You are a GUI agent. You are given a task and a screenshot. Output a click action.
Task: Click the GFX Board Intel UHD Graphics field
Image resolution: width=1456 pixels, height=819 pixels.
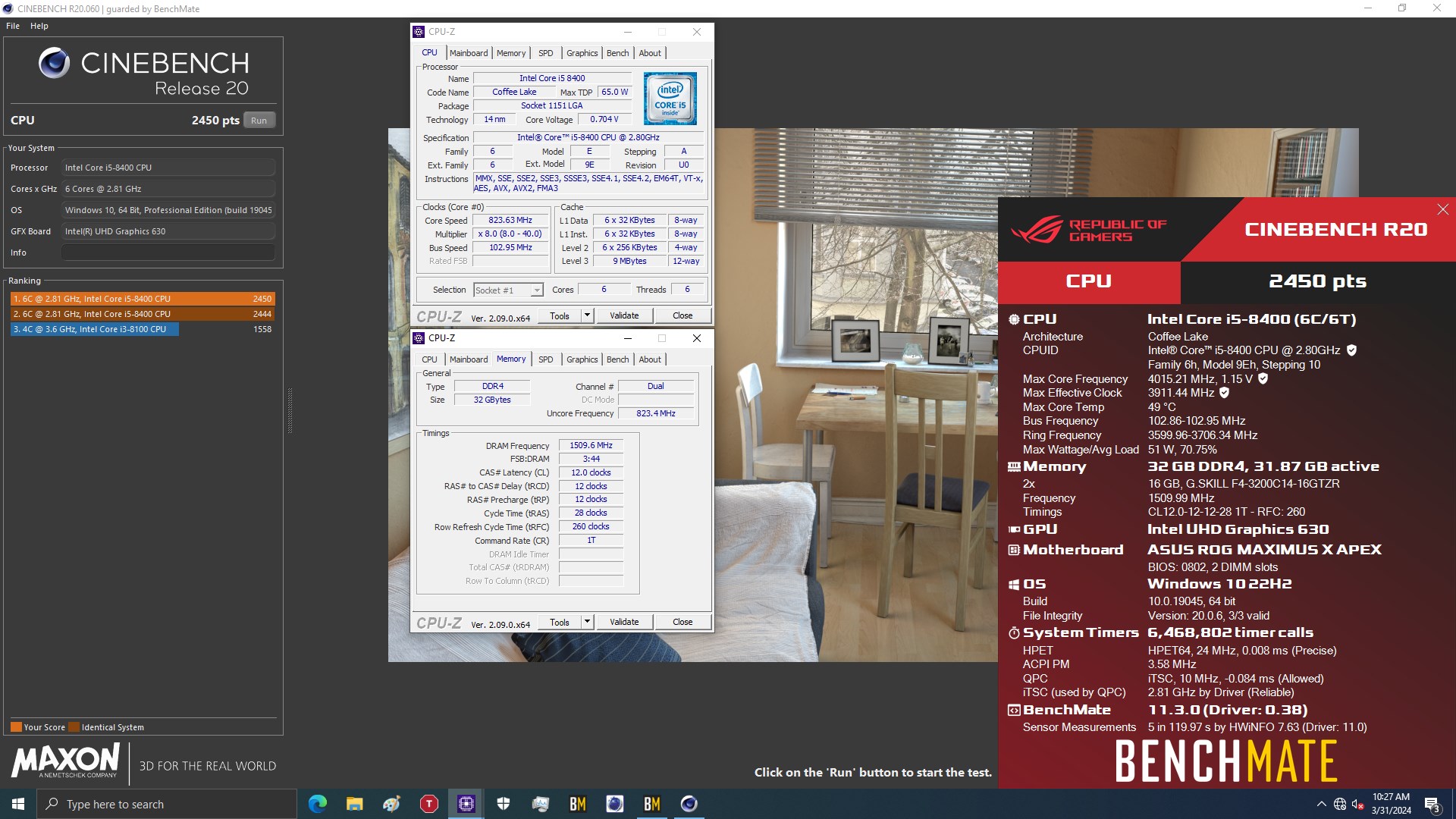[x=168, y=231]
